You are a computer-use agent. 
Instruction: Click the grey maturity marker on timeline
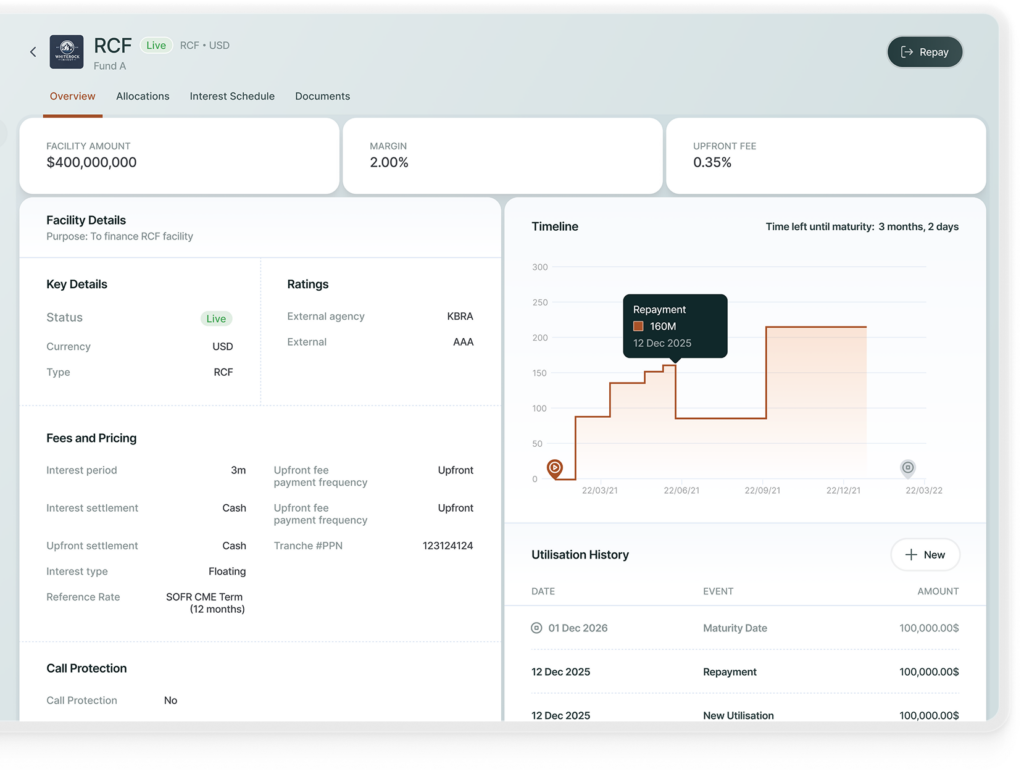(907, 467)
